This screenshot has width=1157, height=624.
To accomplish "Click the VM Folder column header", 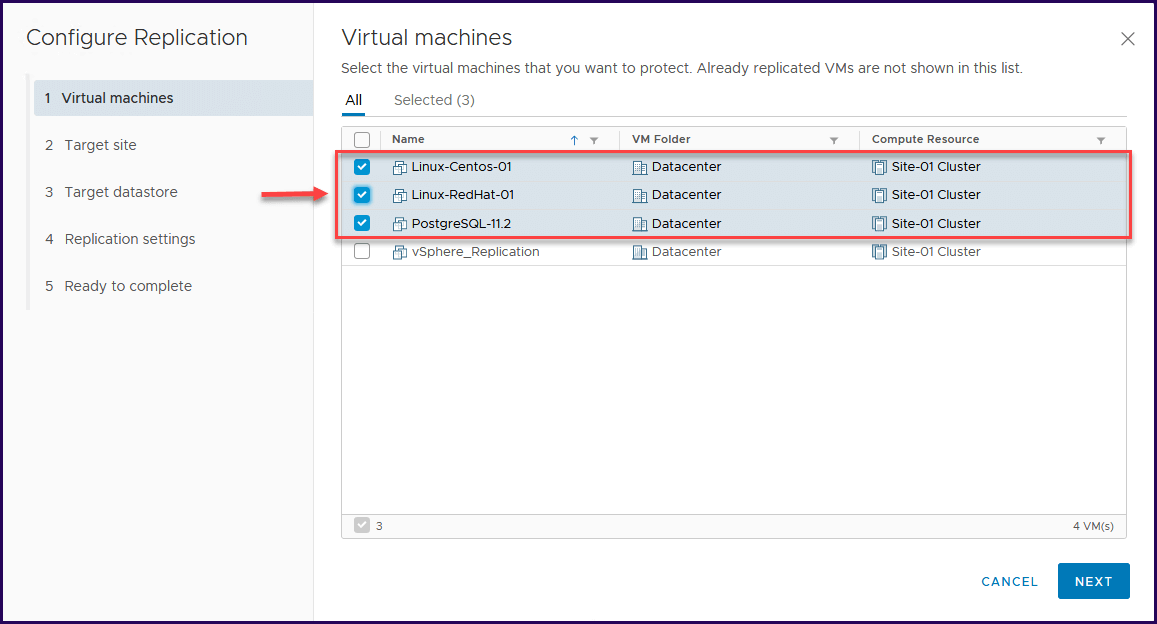I will pyautogui.click(x=661, y=139).
